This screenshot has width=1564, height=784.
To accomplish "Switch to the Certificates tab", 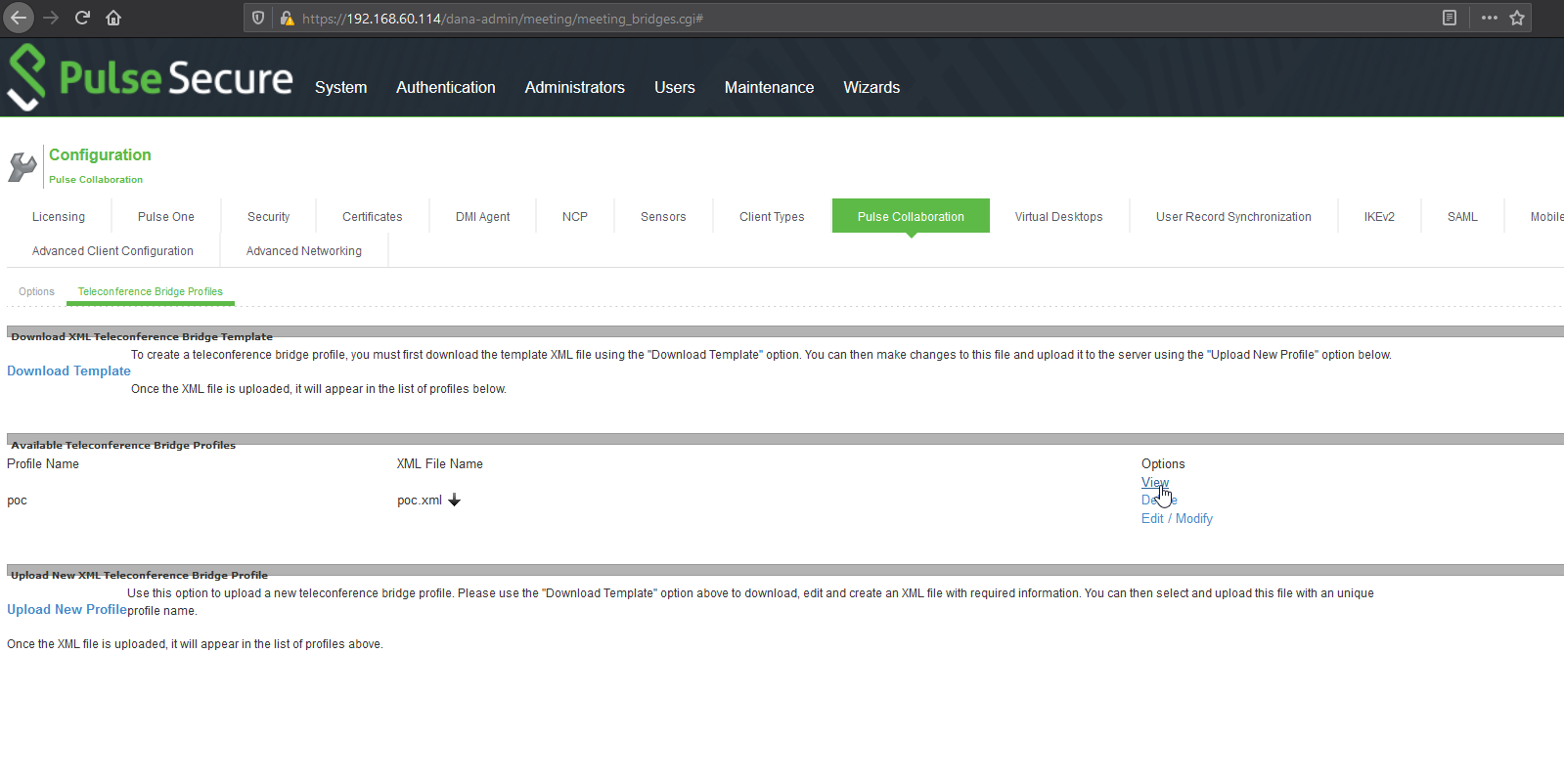I will tap(372, 216).
